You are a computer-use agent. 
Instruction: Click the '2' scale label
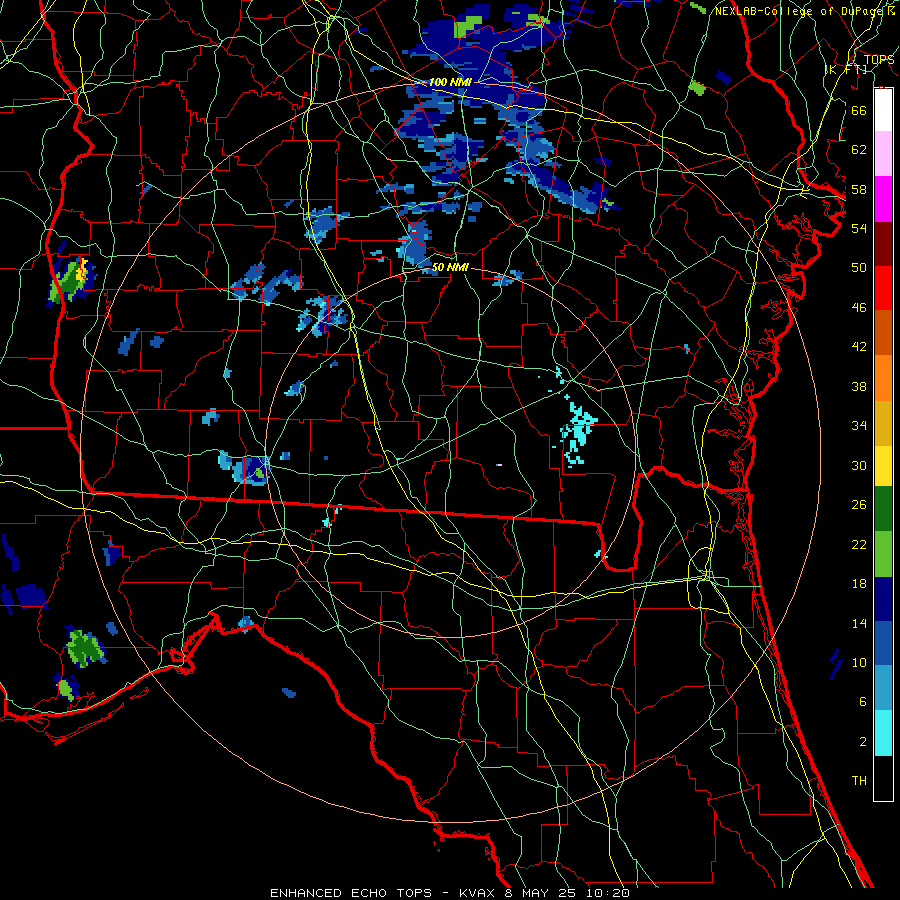[863, 741]
